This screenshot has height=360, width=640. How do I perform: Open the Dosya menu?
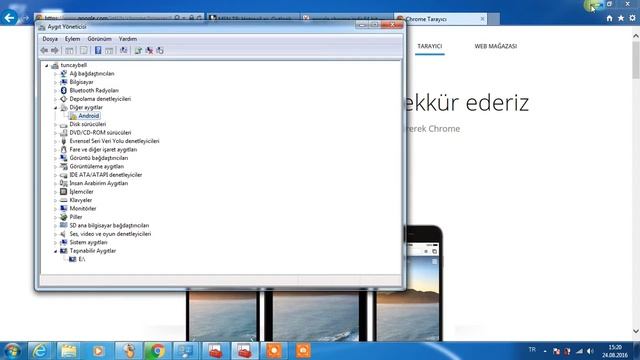point(50,39)
